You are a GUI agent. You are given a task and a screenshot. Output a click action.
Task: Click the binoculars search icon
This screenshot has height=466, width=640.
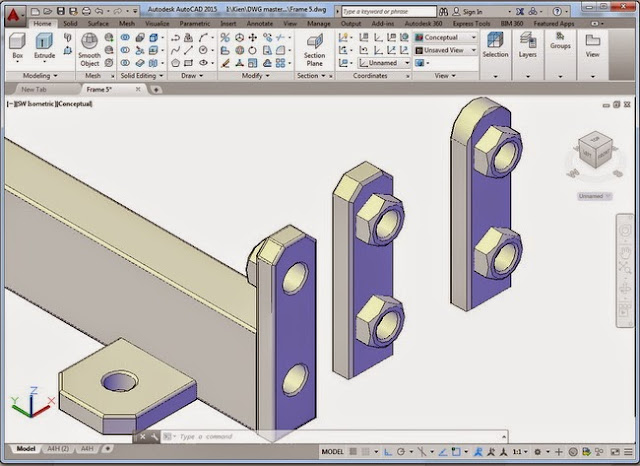444,11
